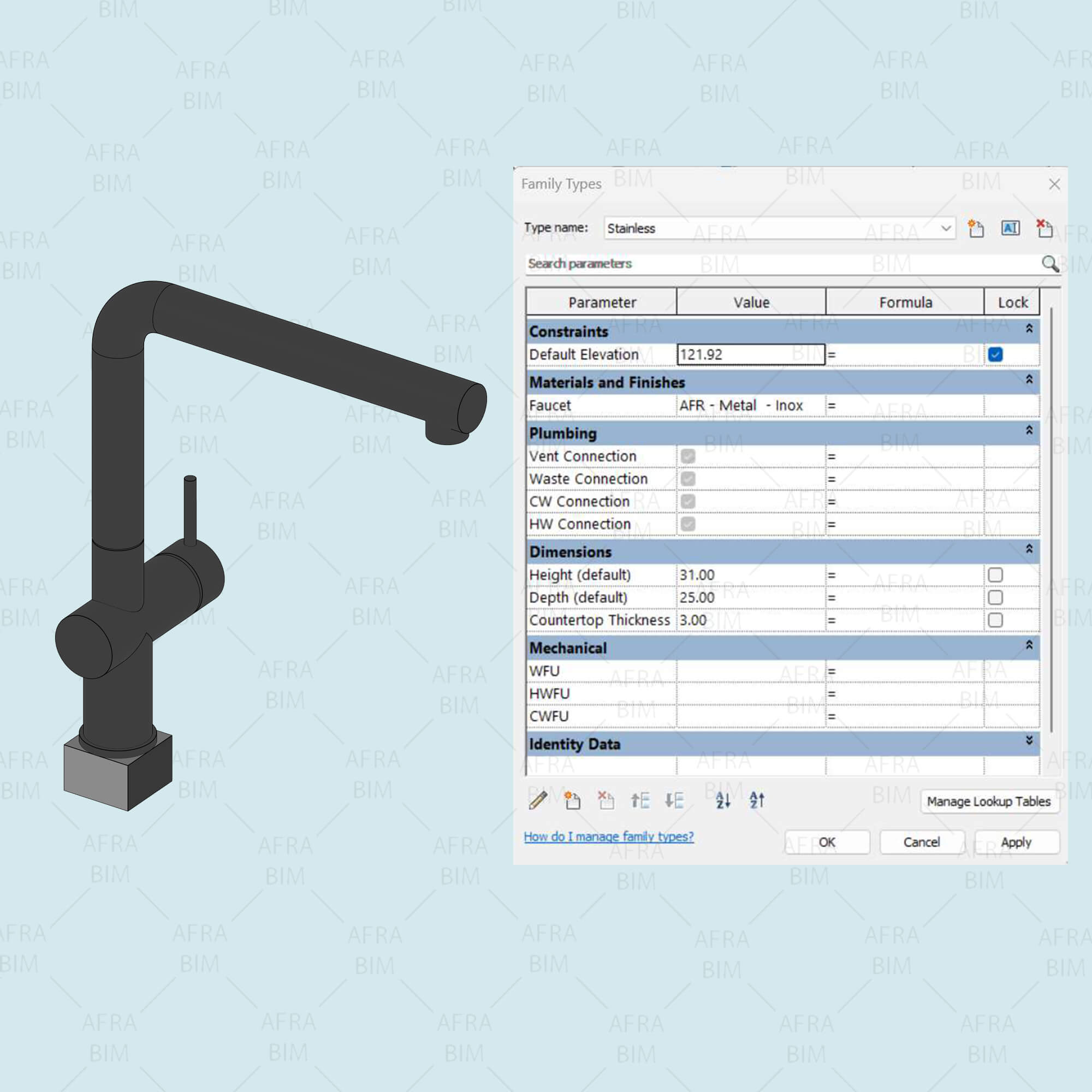
Task: Click the Delete Type icon
Action: pos(1044,228)
